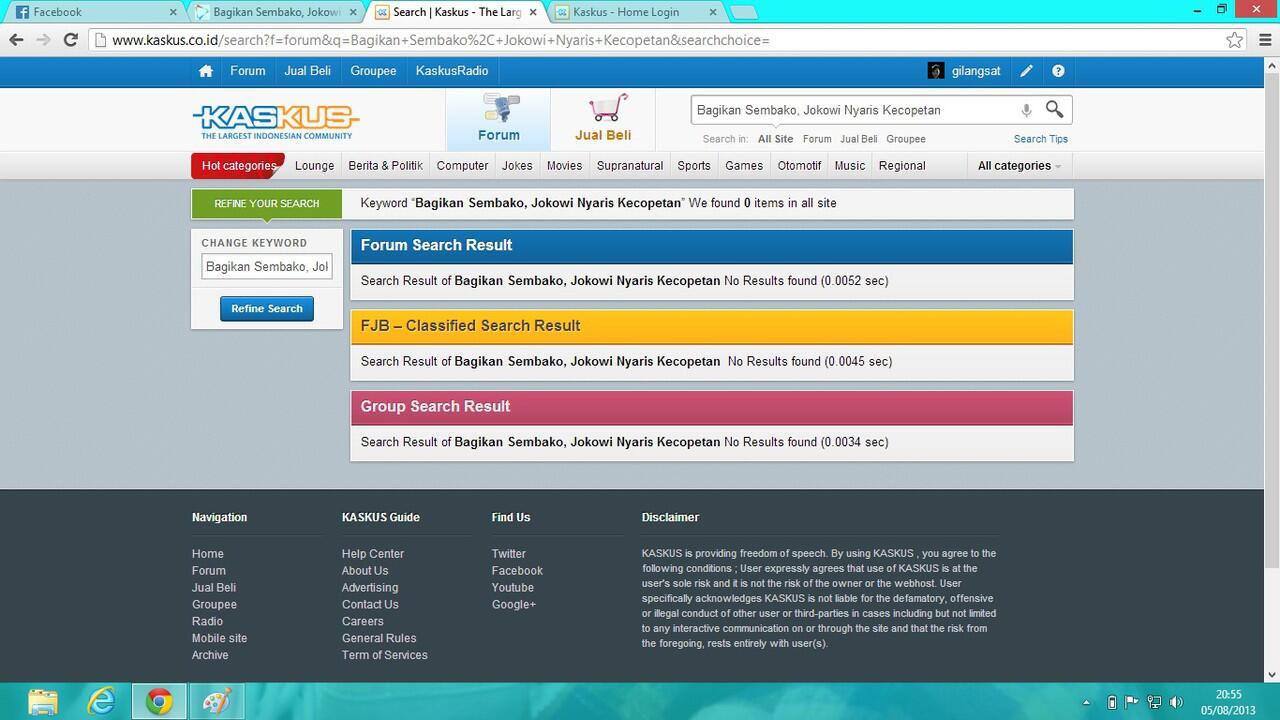
Task: Click the Kaskus home icon in top bar
Action: tap(206, 71)
